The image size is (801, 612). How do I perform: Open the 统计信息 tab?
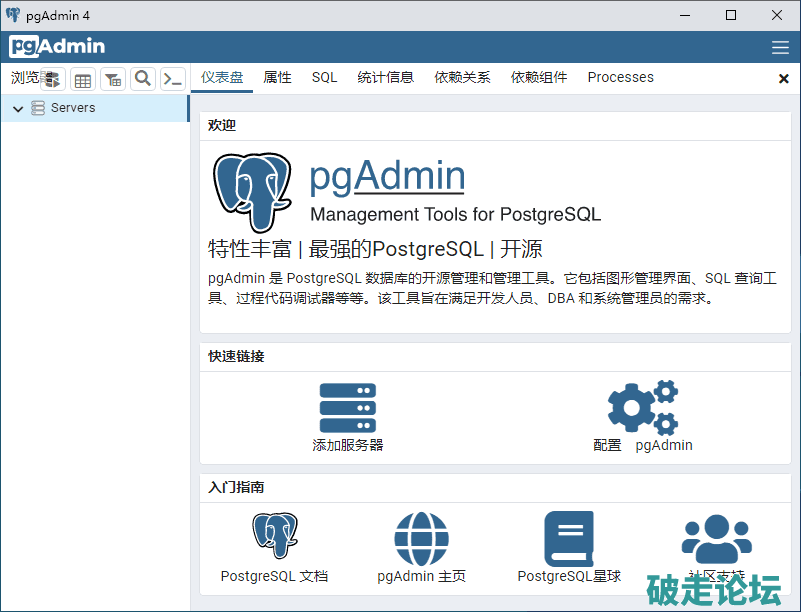[385, 78]
